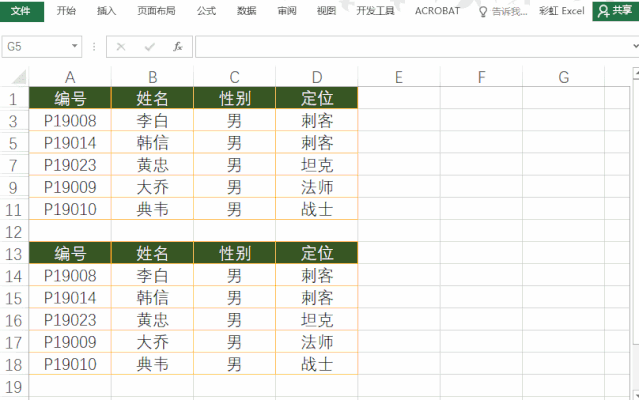Click the Select All corner triangle

click(19, 77)
